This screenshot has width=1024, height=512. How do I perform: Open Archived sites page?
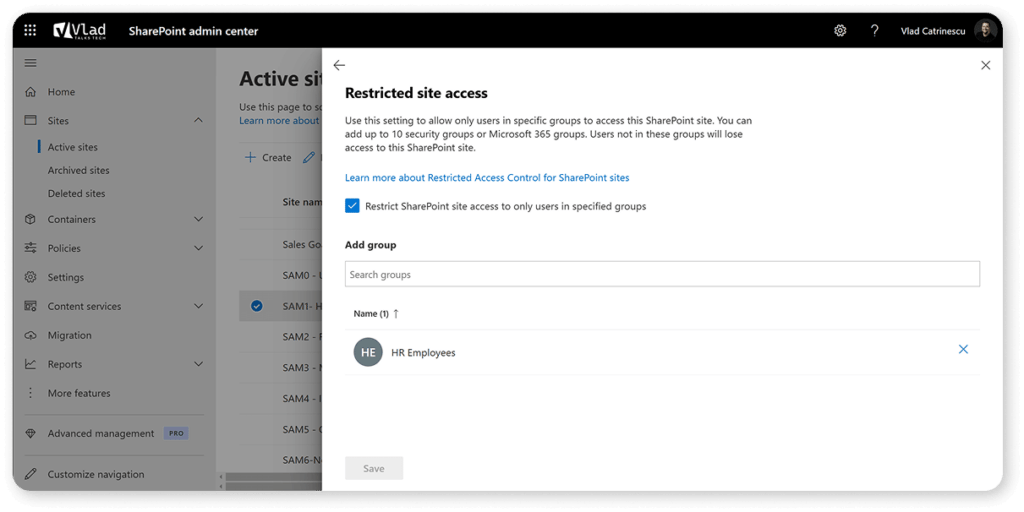click(78, 170)
